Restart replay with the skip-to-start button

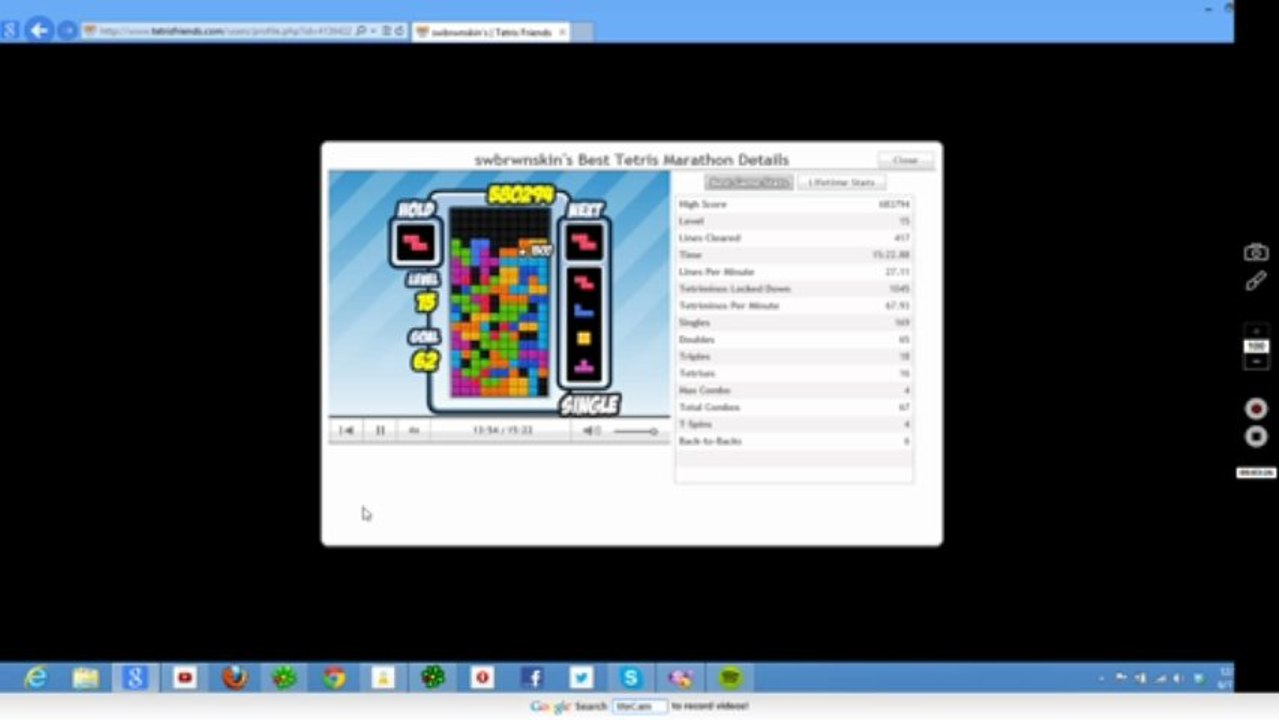tap(346, 430)
